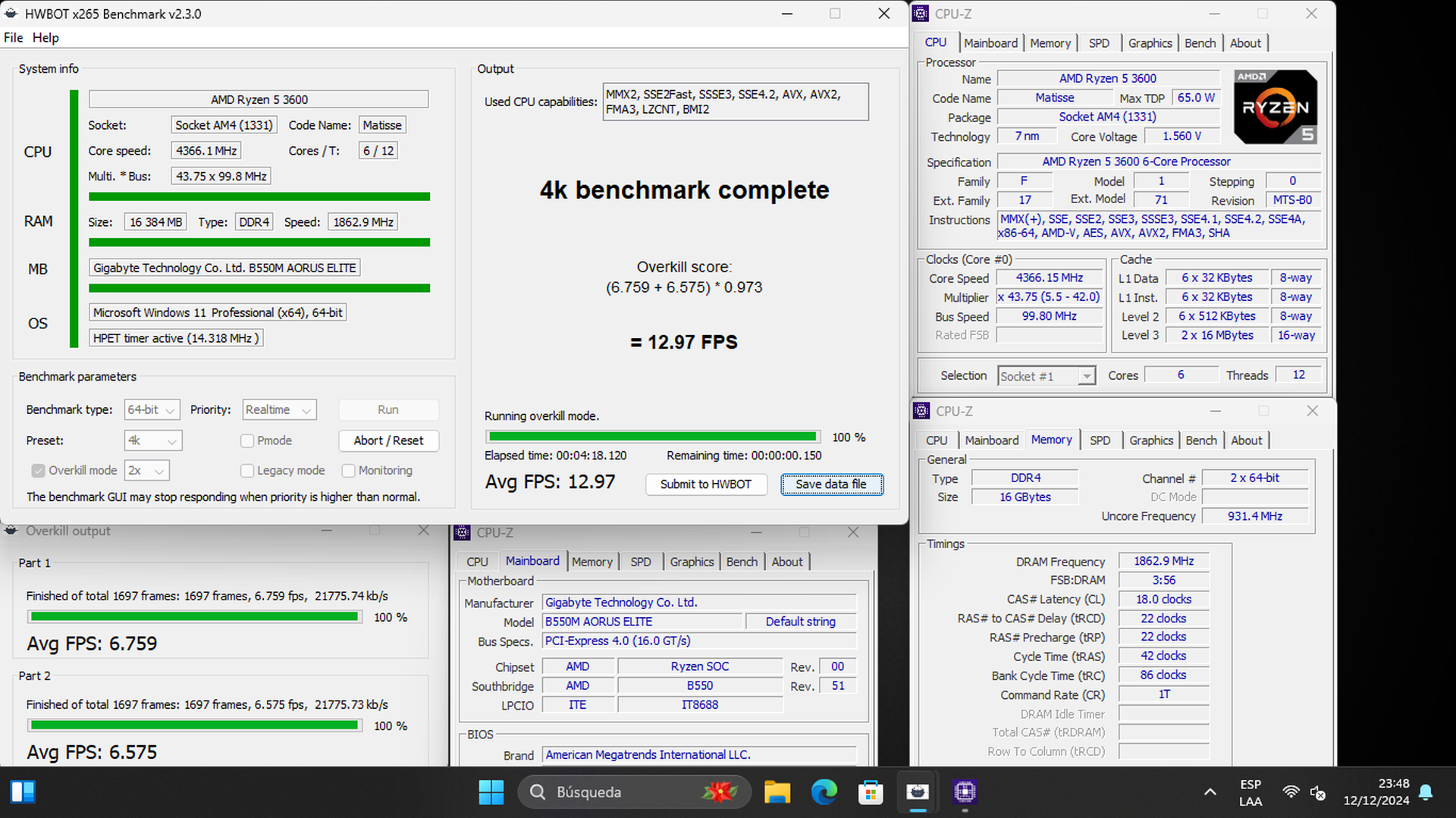Click Submit to HWBOT button
The width and height of the screenshot is (1456, 818).
pyautogui.click(x=706, y=484)
